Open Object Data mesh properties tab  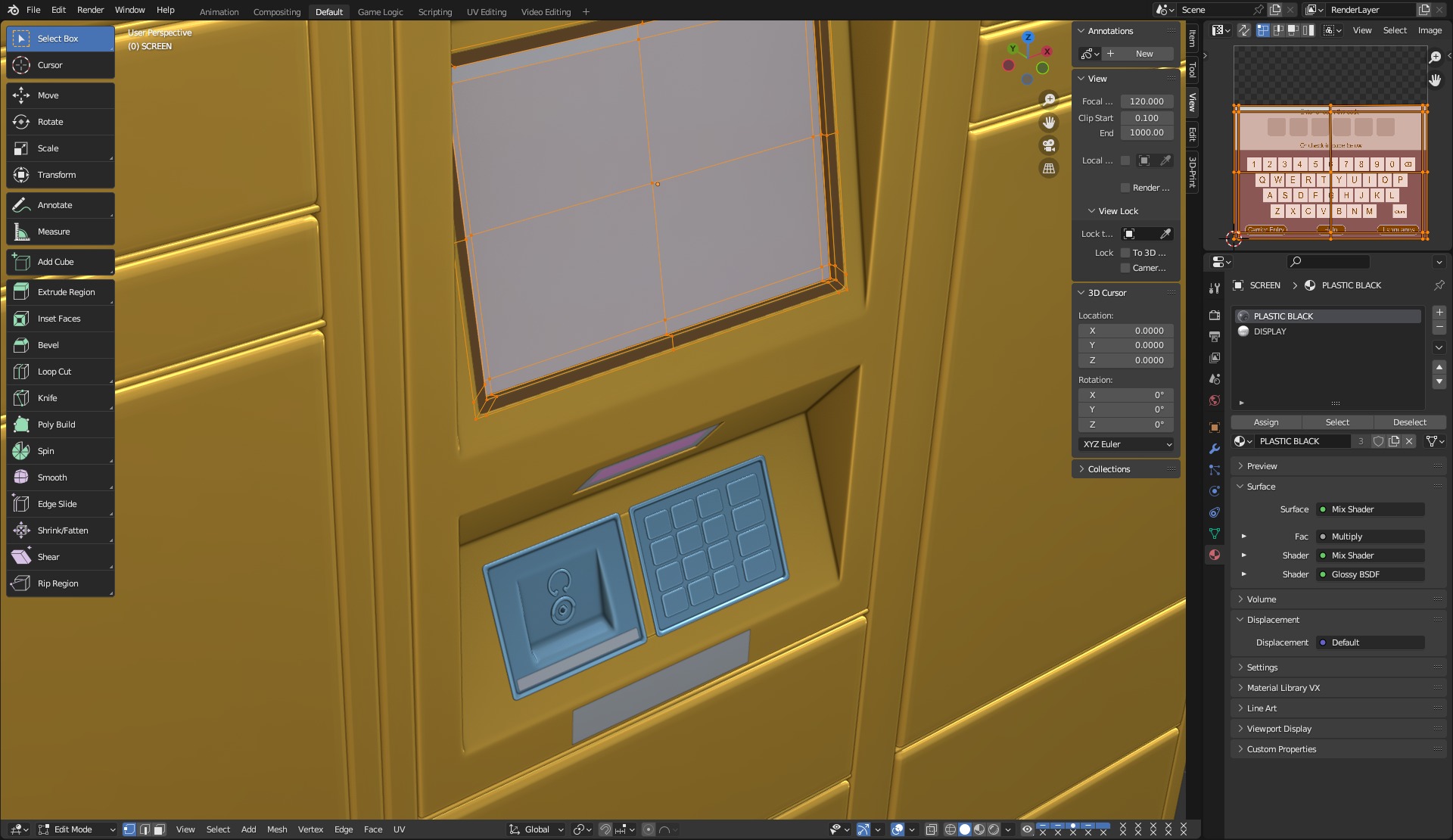coord(1215,534)
